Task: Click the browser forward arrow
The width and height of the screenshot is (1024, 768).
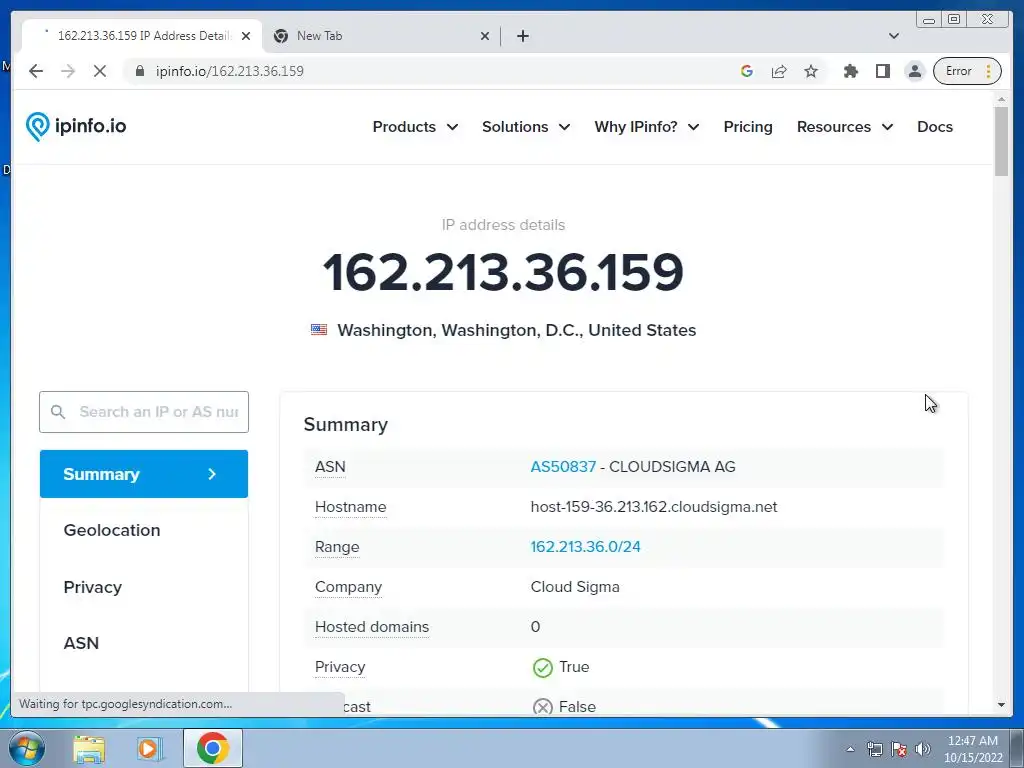Action: point(68,71)
